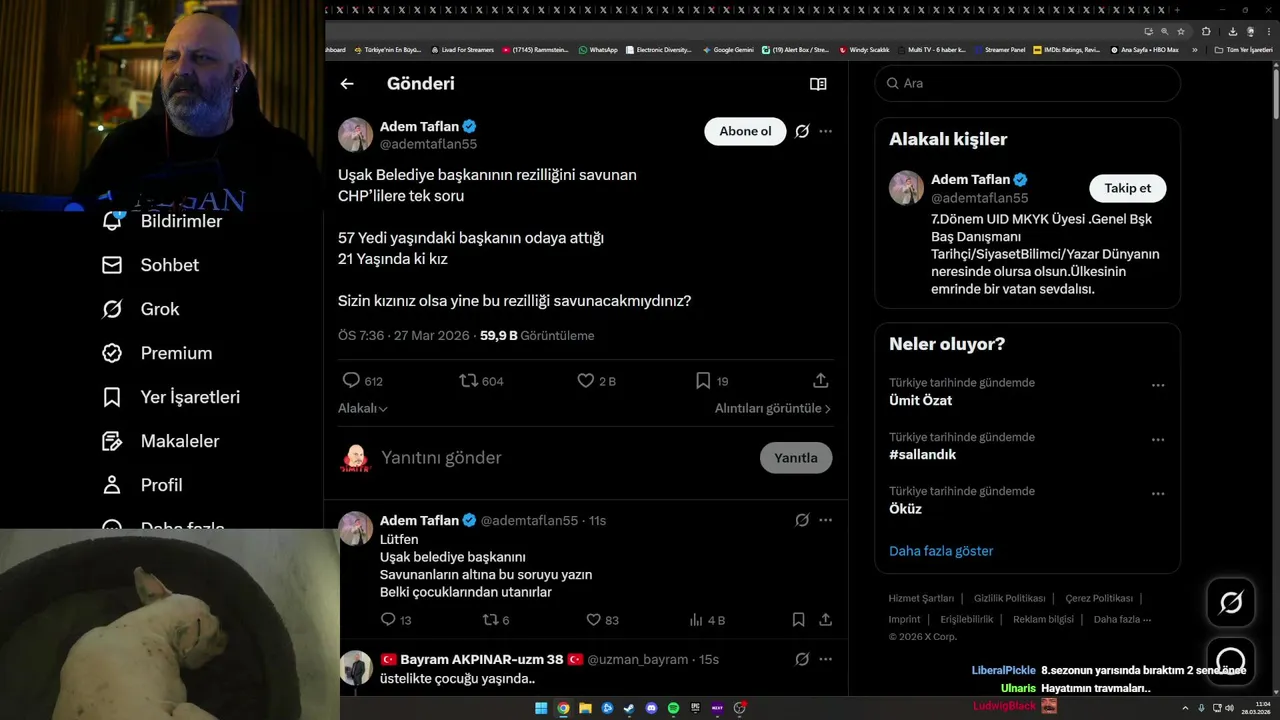The width and height of the screenshot is (1280, 720).
Task: Click the Windows Start button
Action: (541, 708)
